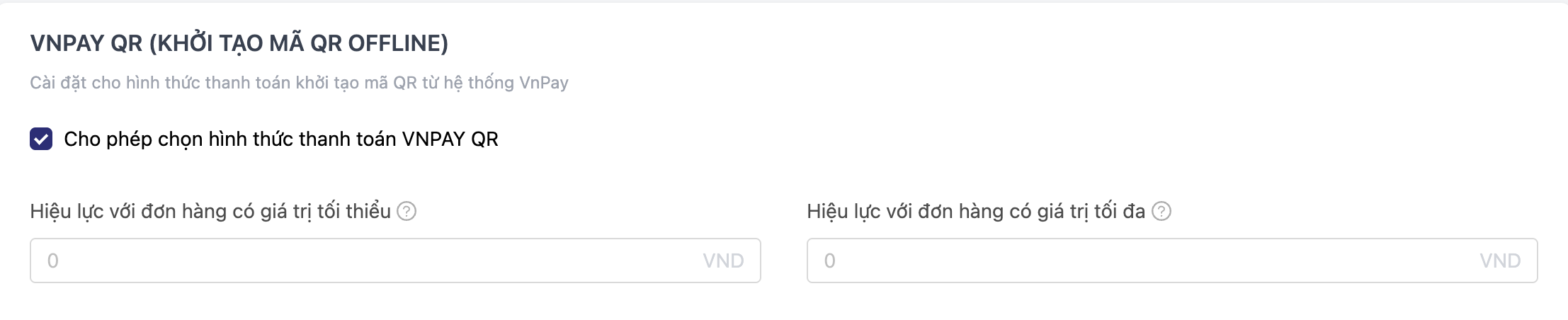Click the VND suffix in the maximum value field
The image size is (1568, 320).
1500,261
